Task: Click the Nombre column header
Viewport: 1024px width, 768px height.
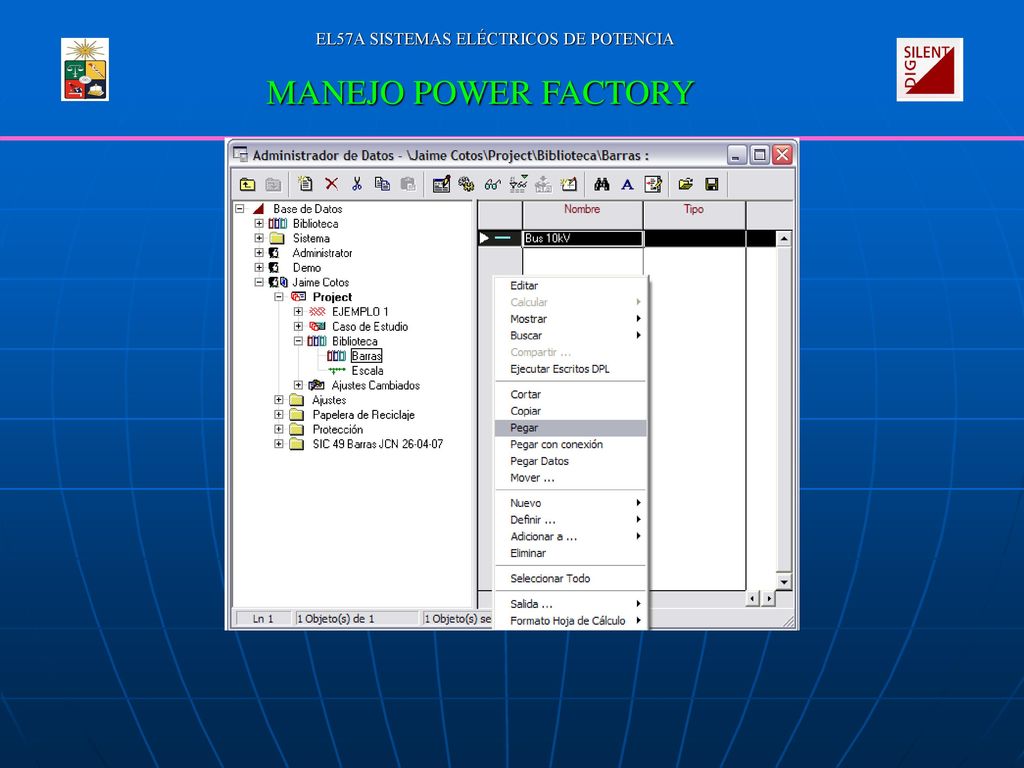Action: coord(583,214)
